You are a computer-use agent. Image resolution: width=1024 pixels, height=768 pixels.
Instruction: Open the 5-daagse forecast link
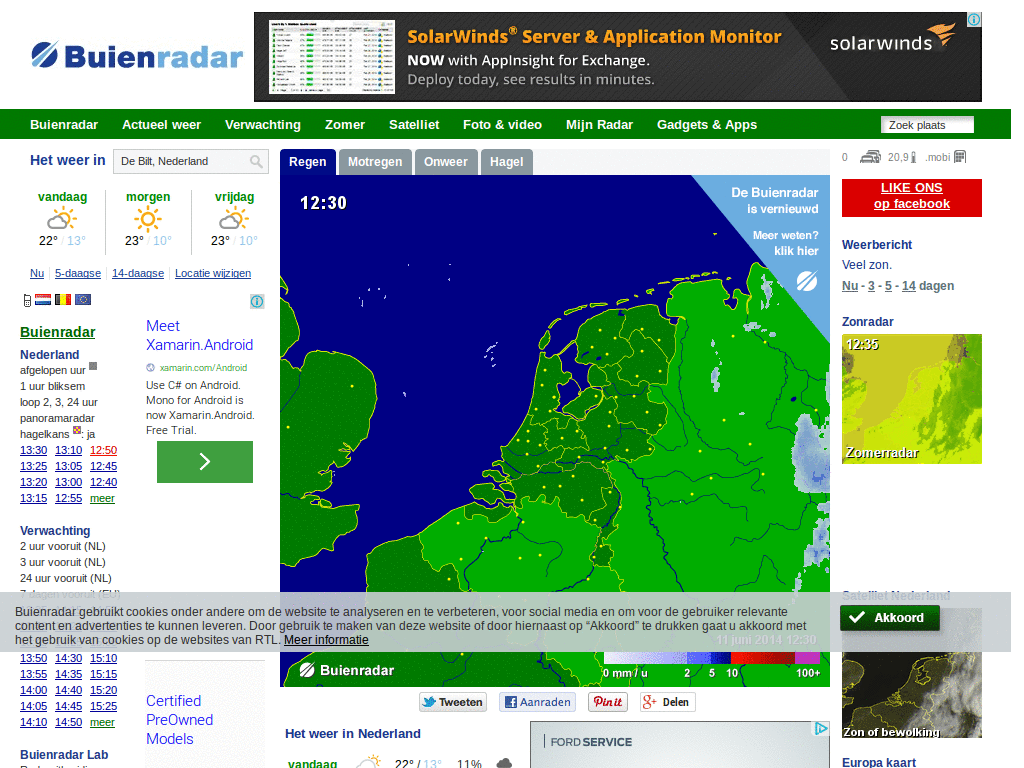78,273
